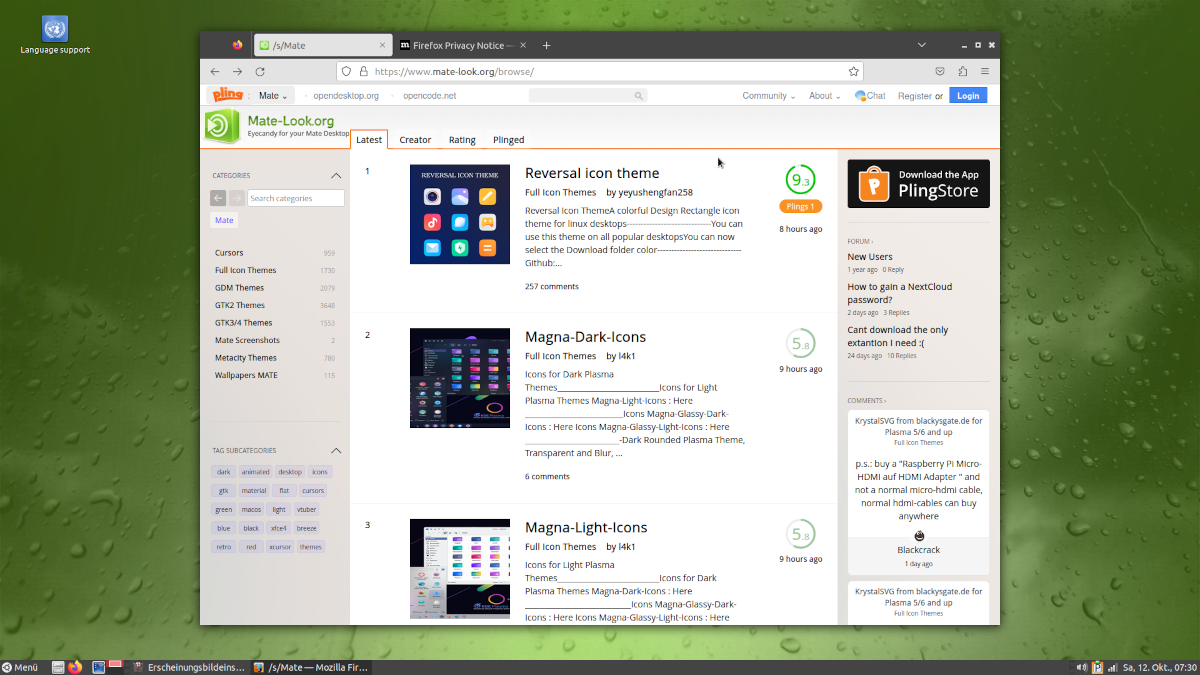
Task: Open the Chat link
Action: point(870,96)
